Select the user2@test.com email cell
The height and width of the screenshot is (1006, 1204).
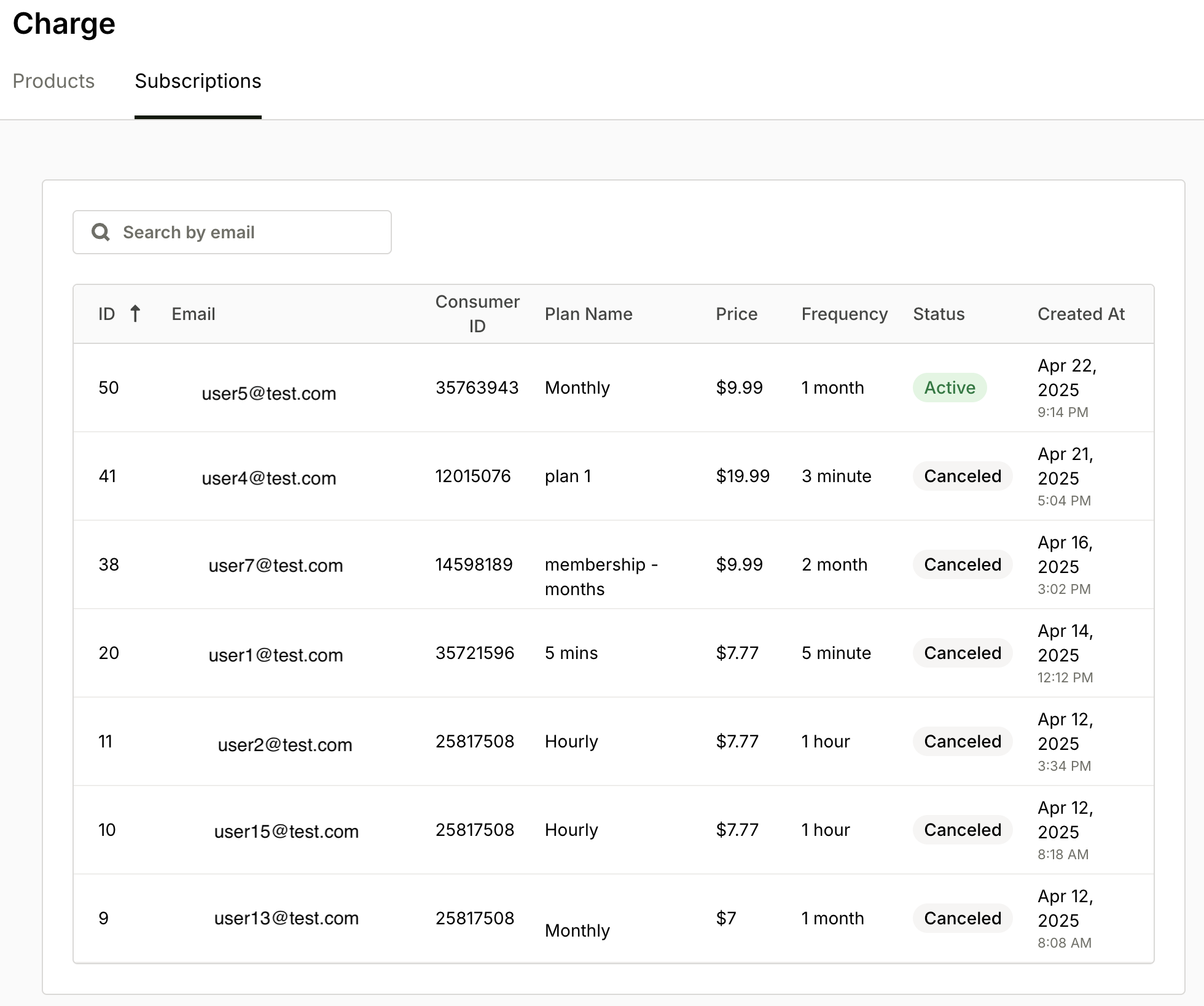coord(285,744)
